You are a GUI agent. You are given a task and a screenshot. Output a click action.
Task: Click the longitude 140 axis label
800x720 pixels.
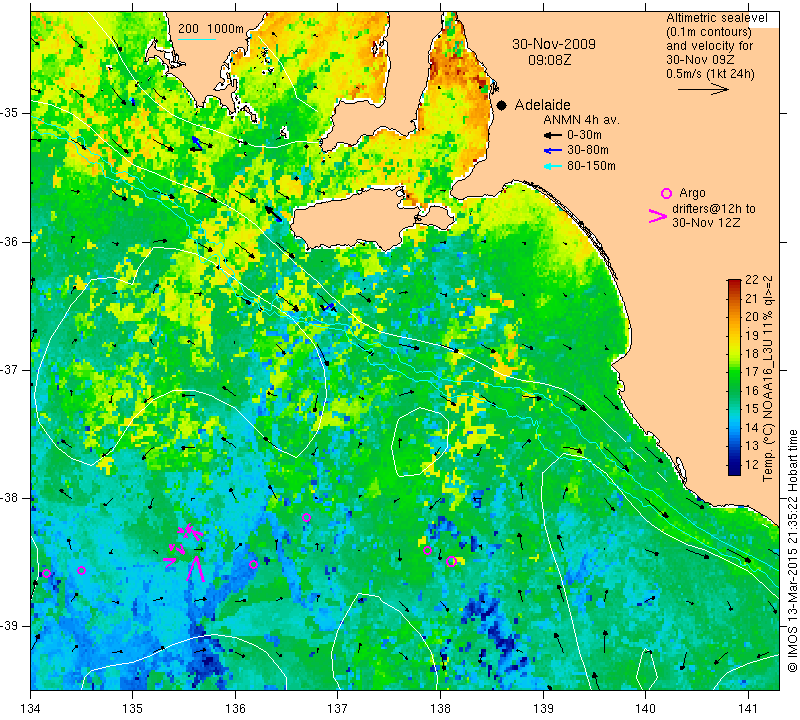tap(645, 708)
